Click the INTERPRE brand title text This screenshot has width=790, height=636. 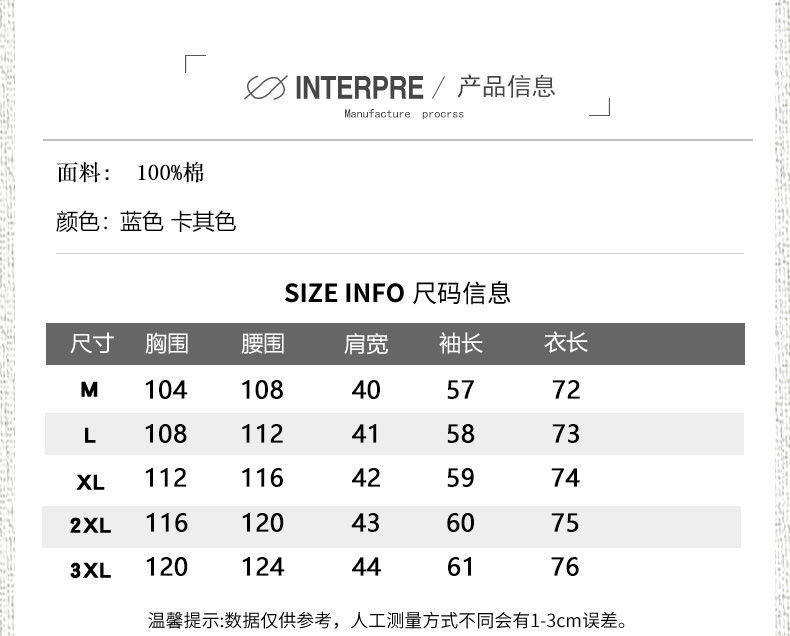point(359,88)
